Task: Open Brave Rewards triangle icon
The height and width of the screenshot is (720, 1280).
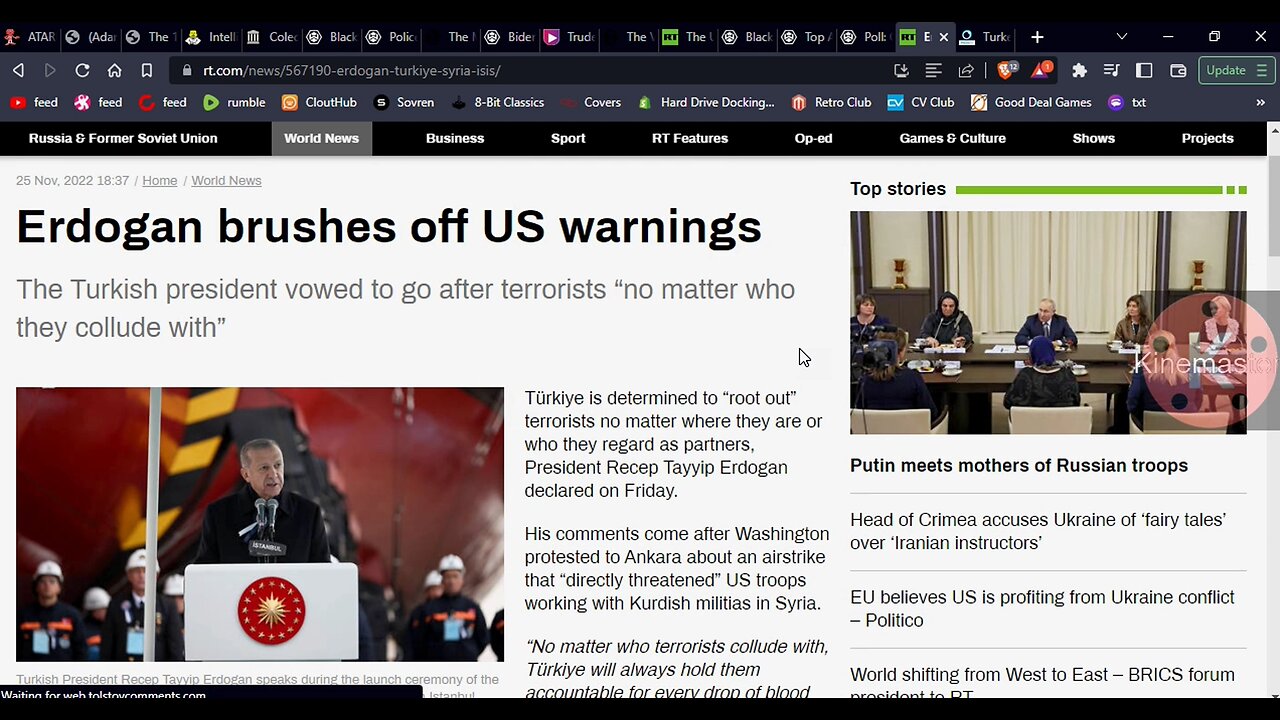Action: coord(1041,70)
